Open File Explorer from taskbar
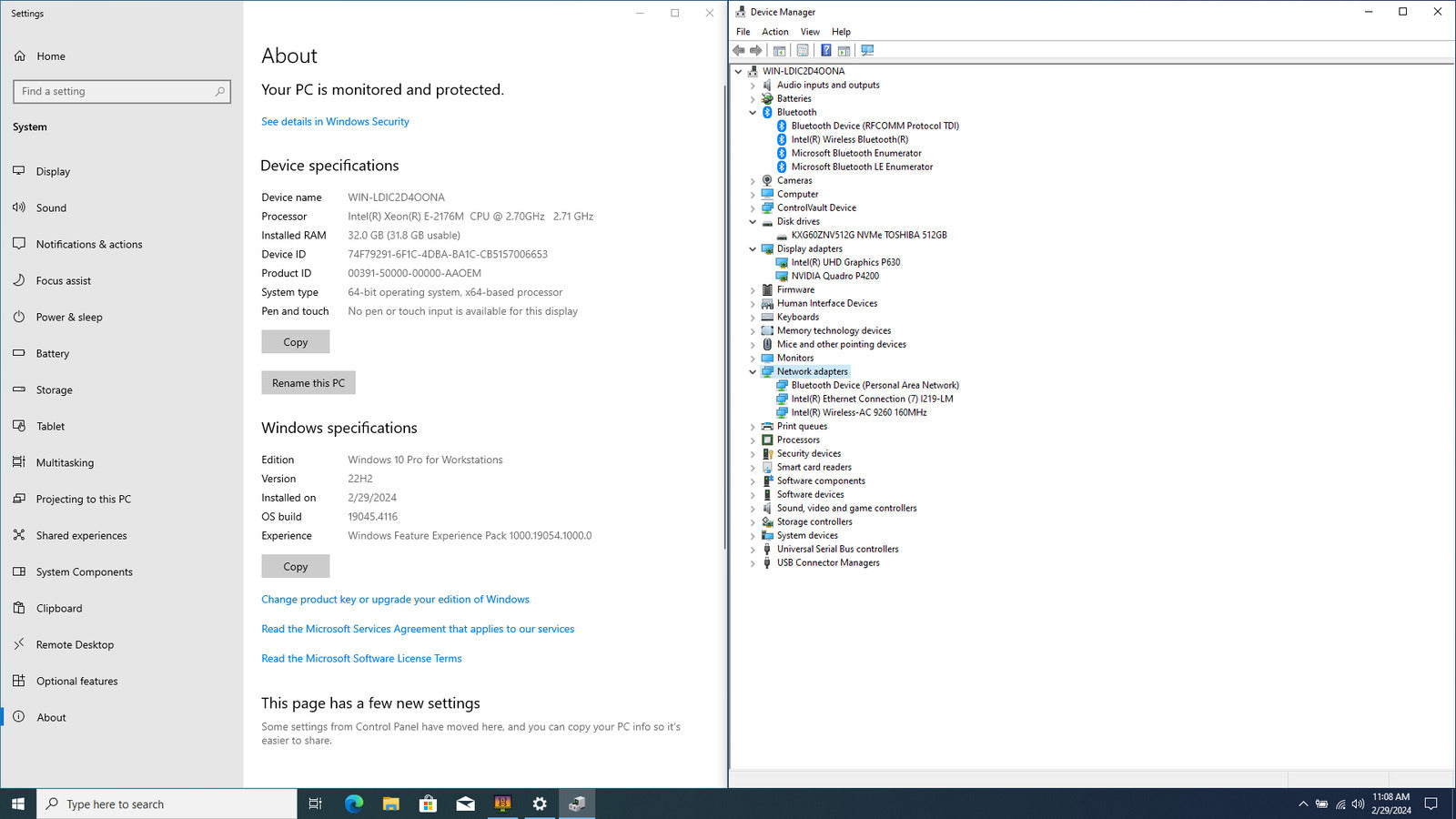Screen dimensions: 1456x819 (x=391, y=804)
